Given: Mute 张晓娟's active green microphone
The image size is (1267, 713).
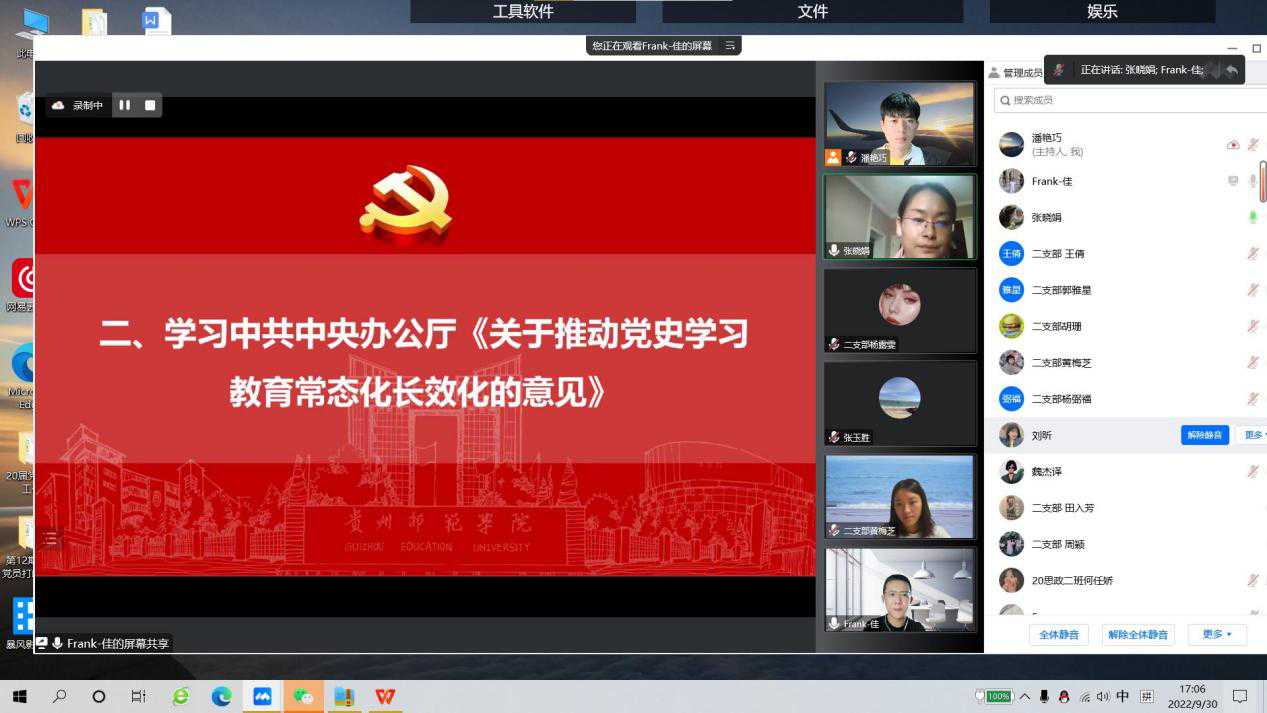Looking at the screenshot, I should pos(1252,217).
